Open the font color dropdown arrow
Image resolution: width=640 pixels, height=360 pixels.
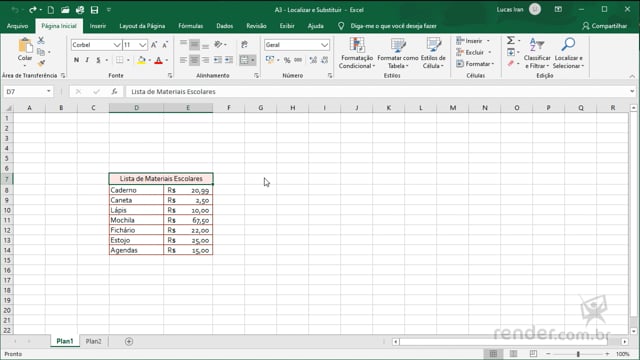click(167, 60)
